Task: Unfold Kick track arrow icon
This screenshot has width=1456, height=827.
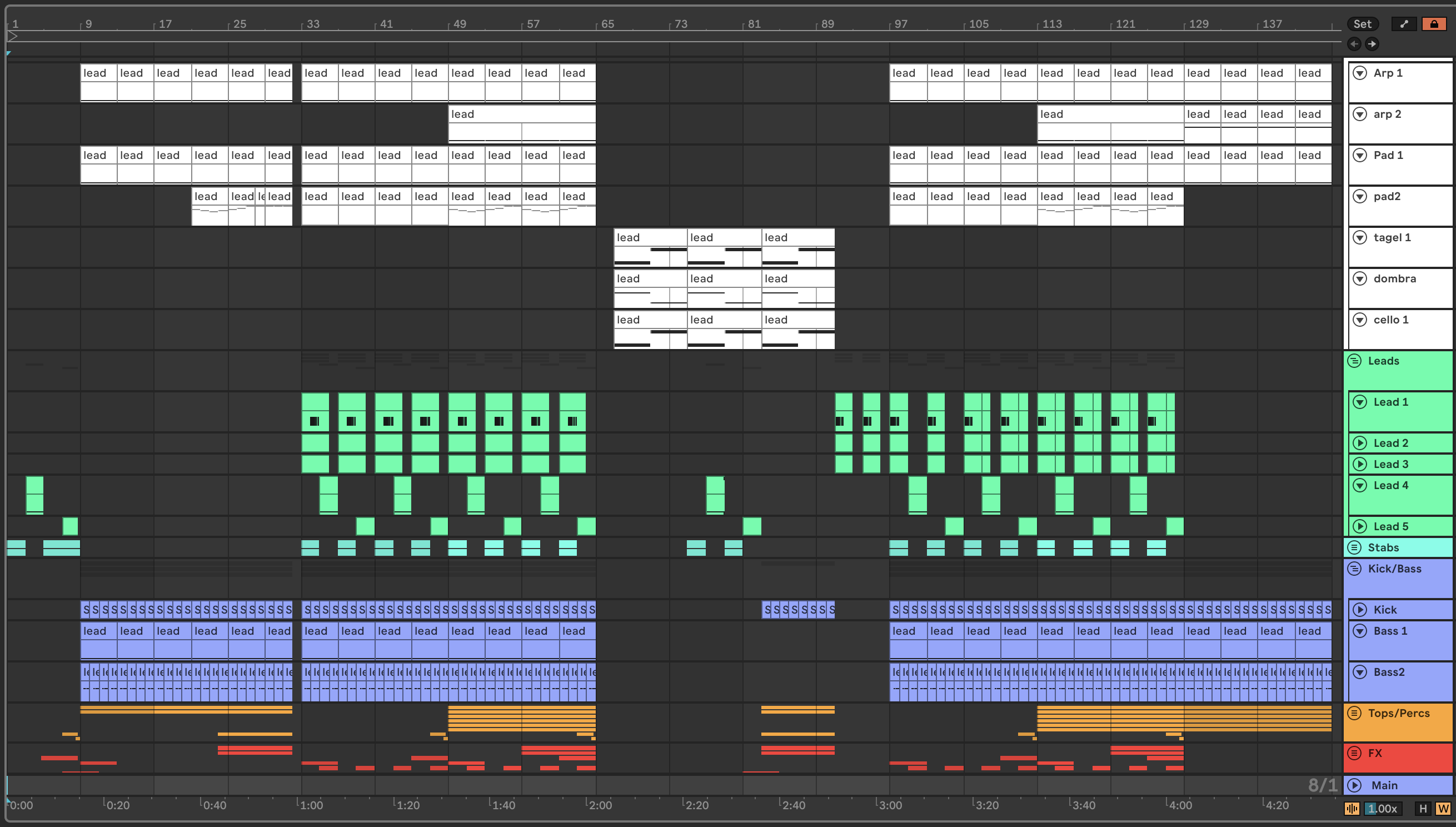Action: [x=1359, y=610]
